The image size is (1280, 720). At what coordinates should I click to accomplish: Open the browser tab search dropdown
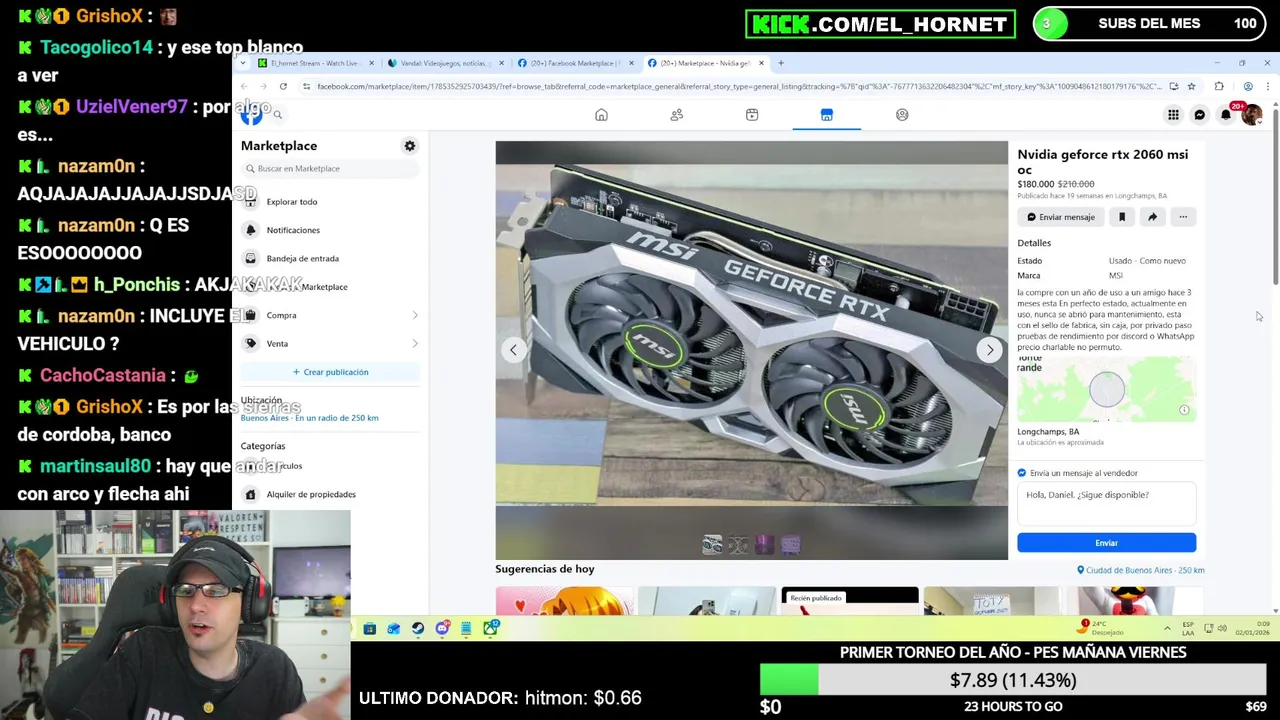[242, 63]
